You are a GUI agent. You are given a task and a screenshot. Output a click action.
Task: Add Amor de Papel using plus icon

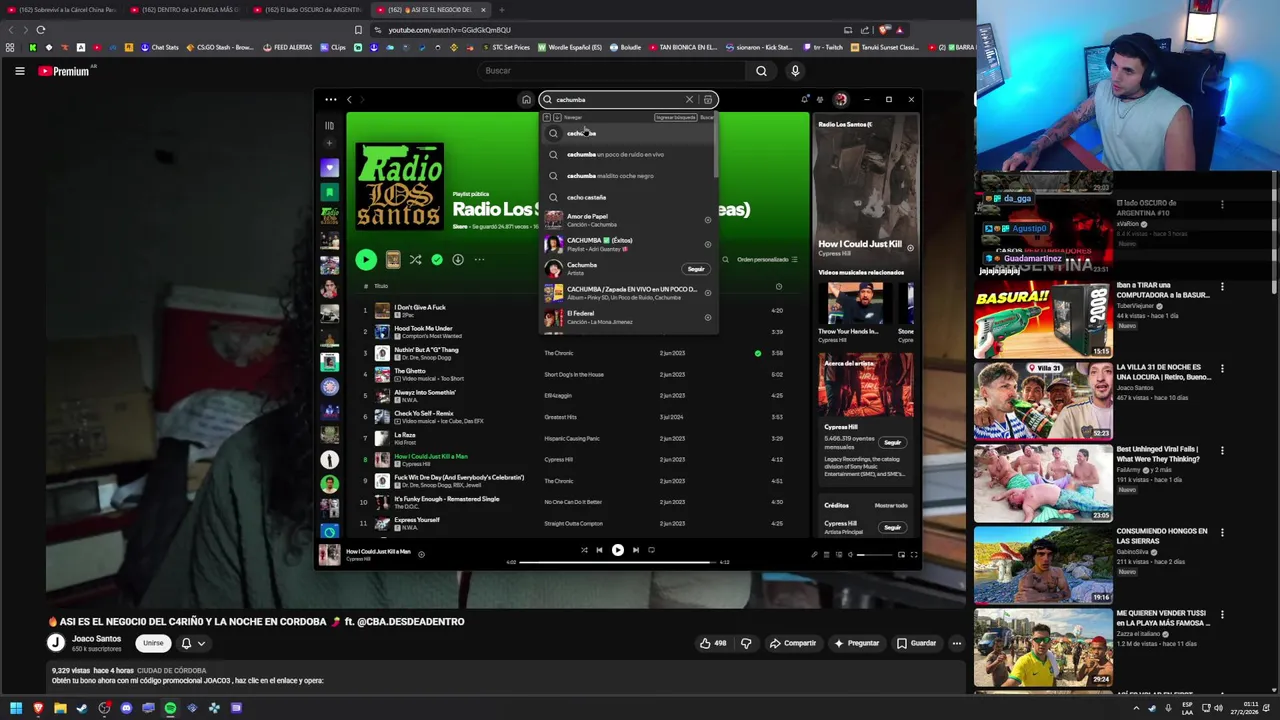click(708, 220)
